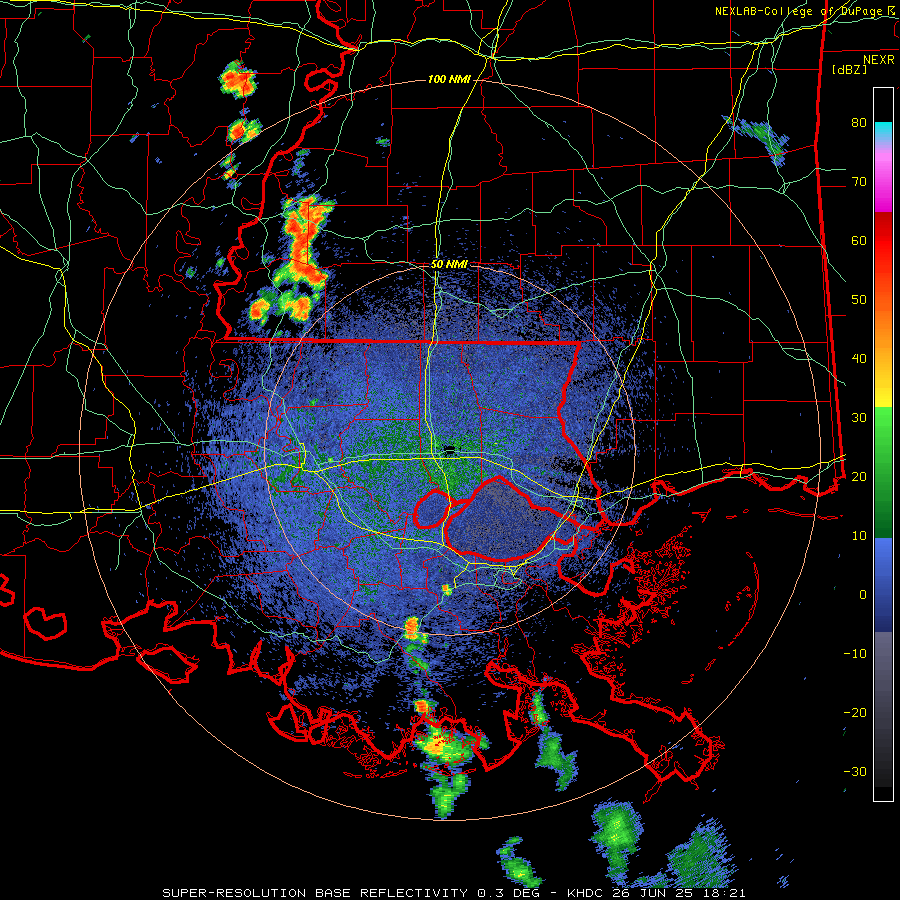Click the 0 value on the dBZ scale
The image size is (900, 900).
click(863, 595)
